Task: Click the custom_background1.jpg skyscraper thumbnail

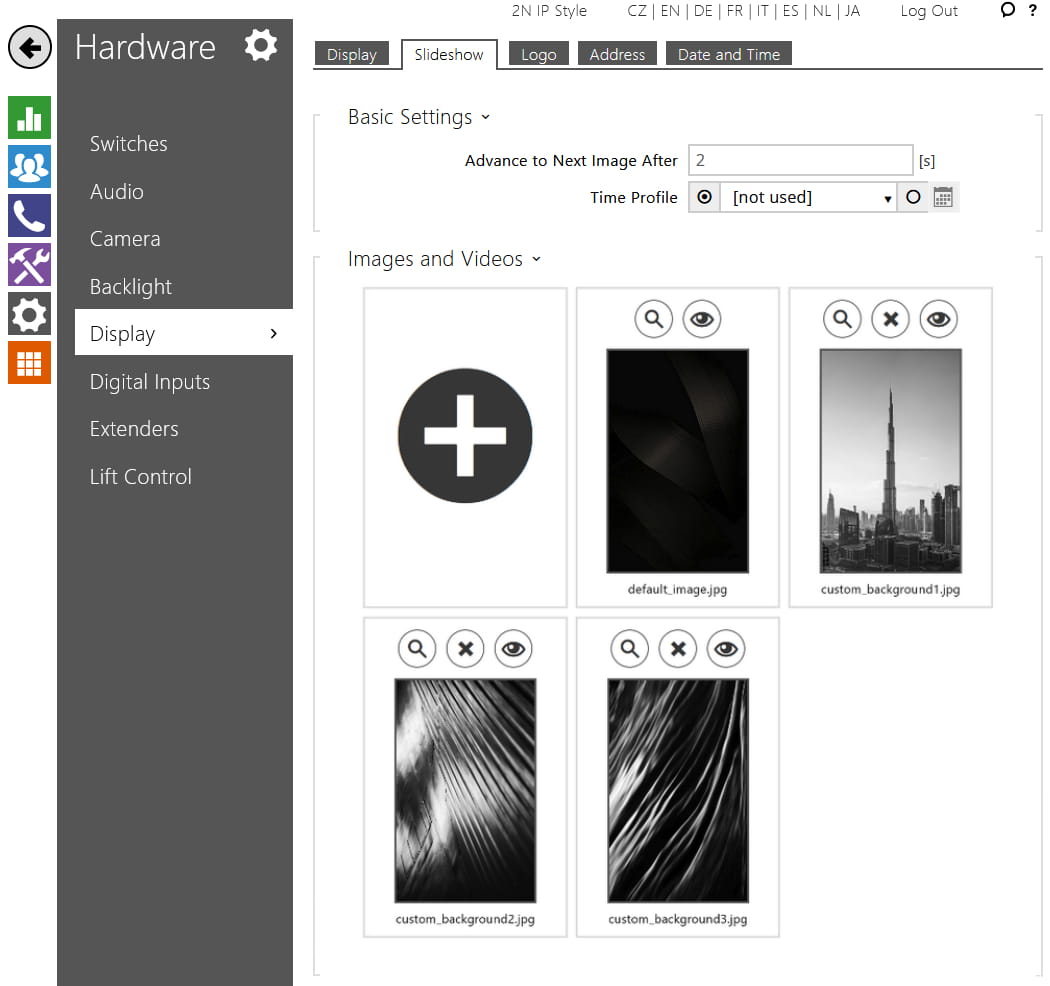Action: 891,461
